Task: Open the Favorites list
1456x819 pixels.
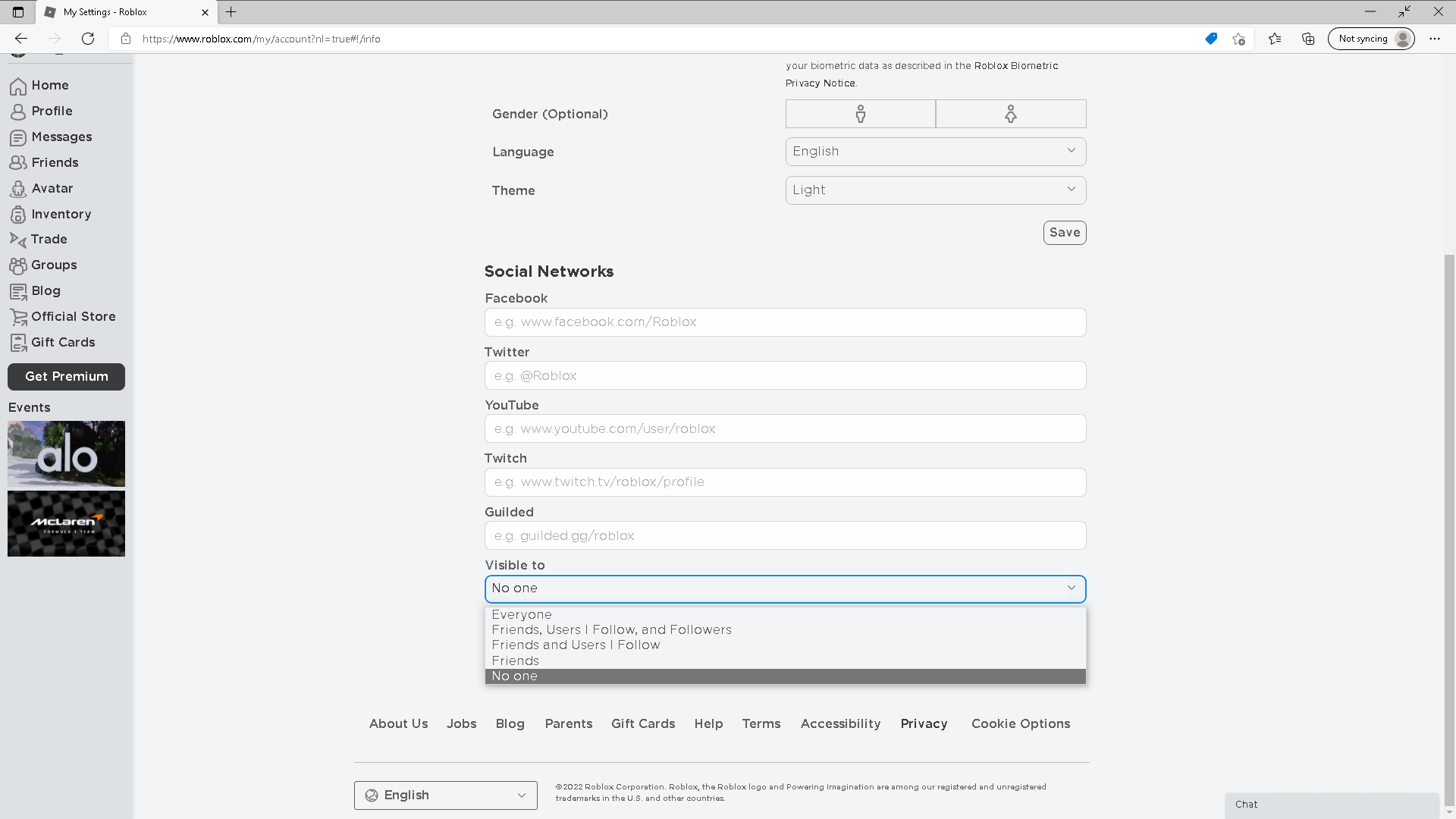Action: [1275, 39]
